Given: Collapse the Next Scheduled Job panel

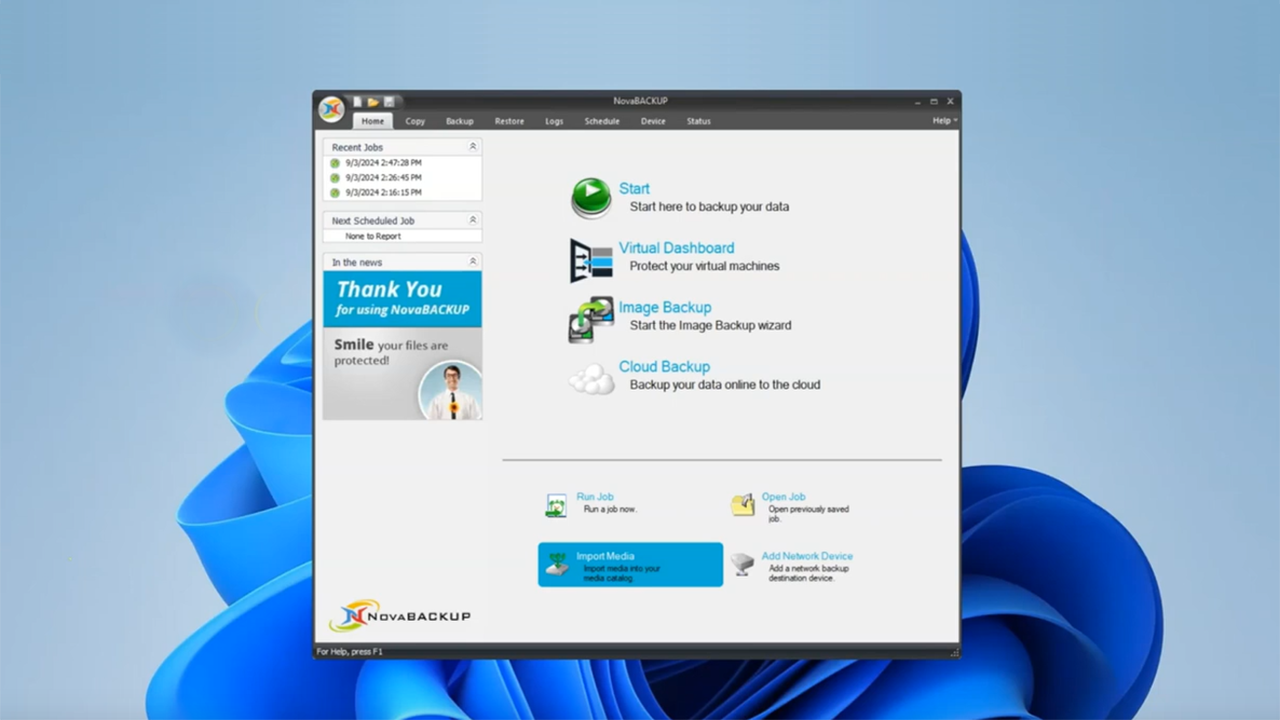Looking at the screenshot, I should [473, 220].
